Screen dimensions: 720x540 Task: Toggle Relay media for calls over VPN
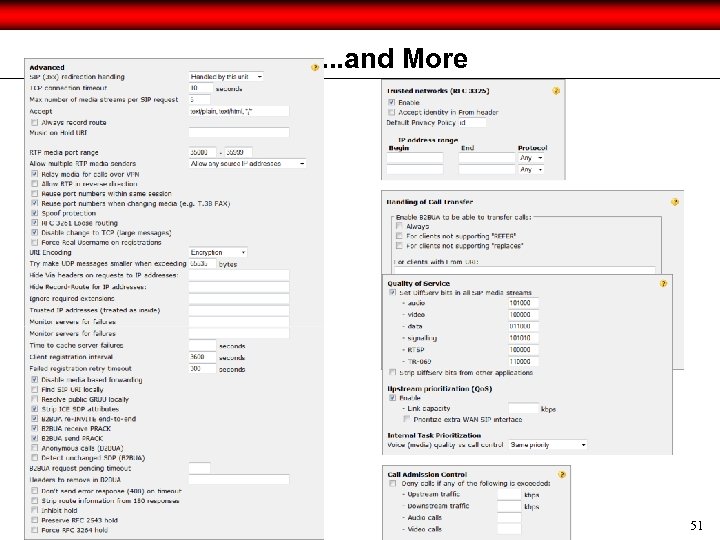click(x=34, y=174)
